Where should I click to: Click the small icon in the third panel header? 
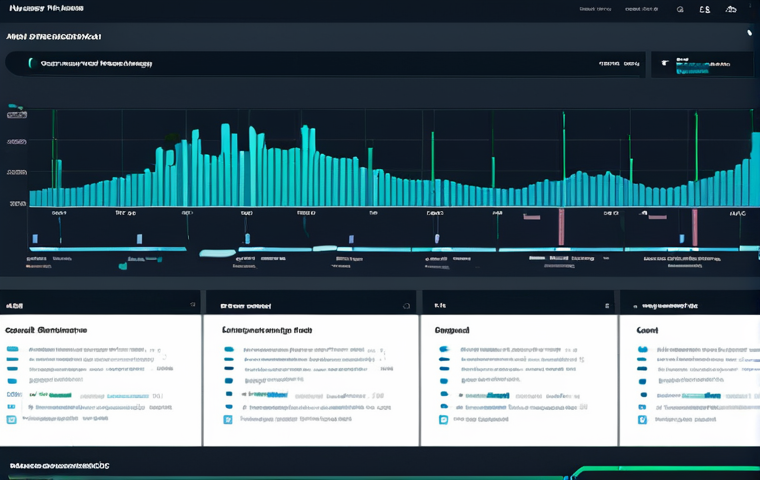[607, 305]
